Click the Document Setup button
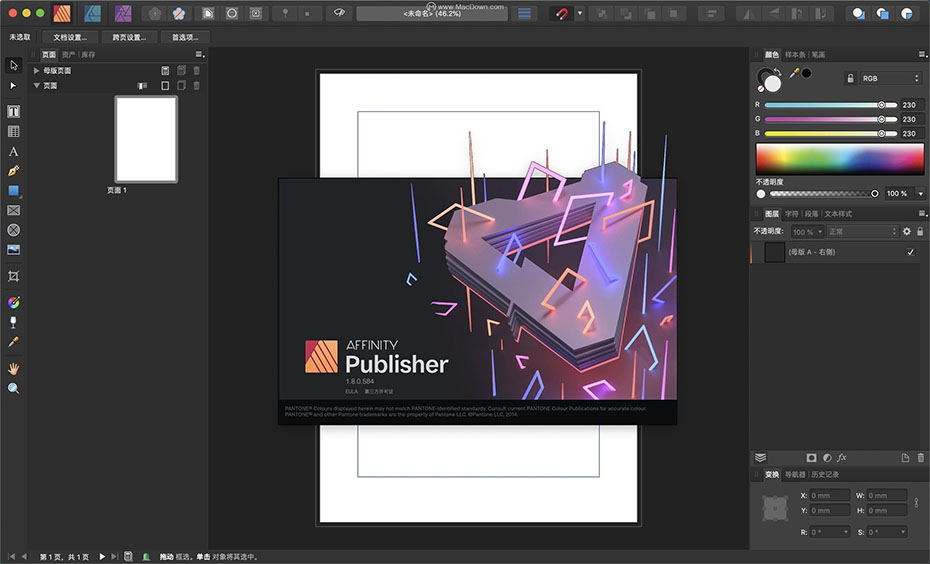Viewport: 930px width, 564px height. 70,37
